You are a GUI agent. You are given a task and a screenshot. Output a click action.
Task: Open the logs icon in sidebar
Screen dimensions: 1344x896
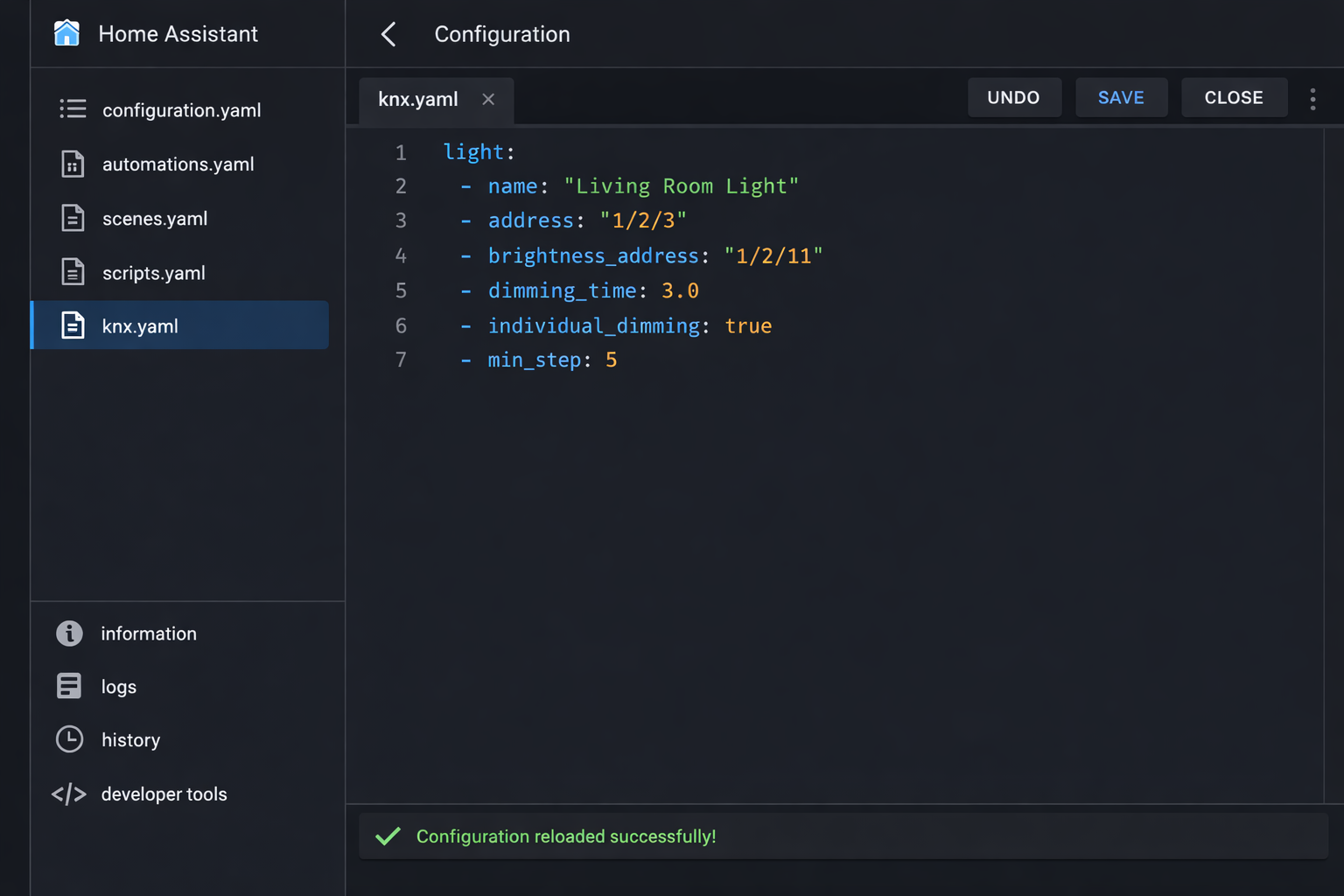tap(69, 686)
